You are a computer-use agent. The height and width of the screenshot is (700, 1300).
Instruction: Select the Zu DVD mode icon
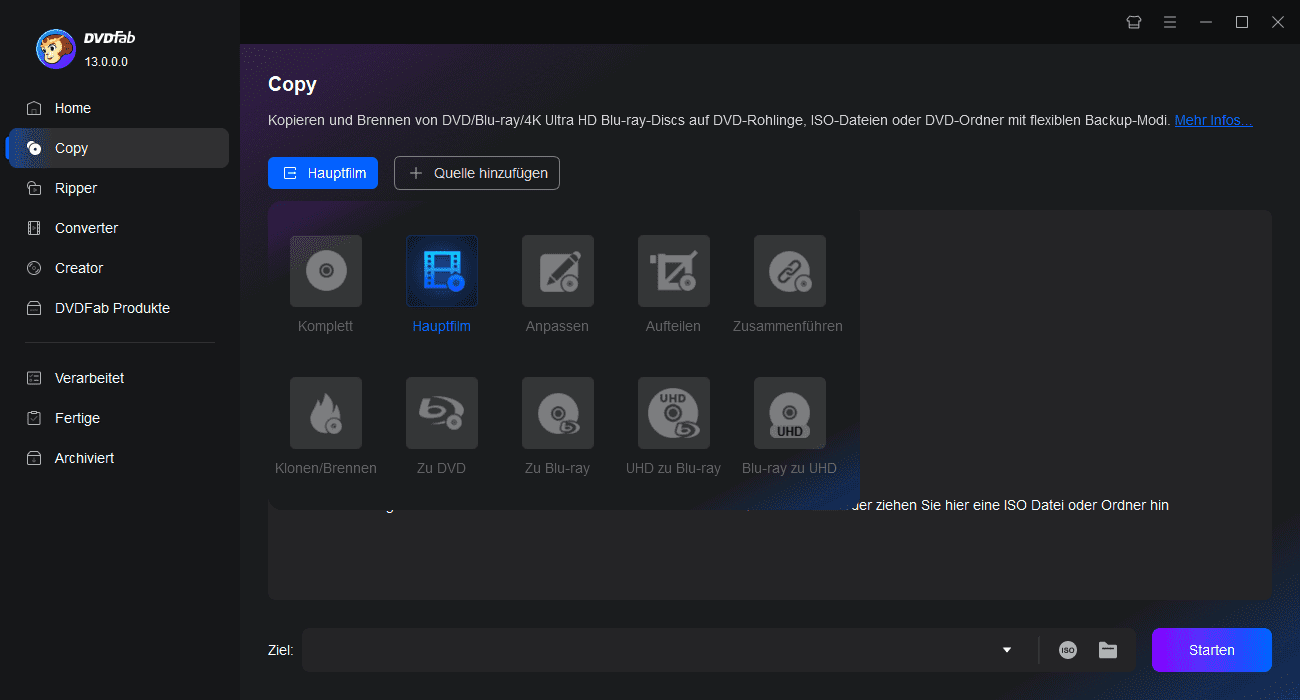tap(442, 413)
